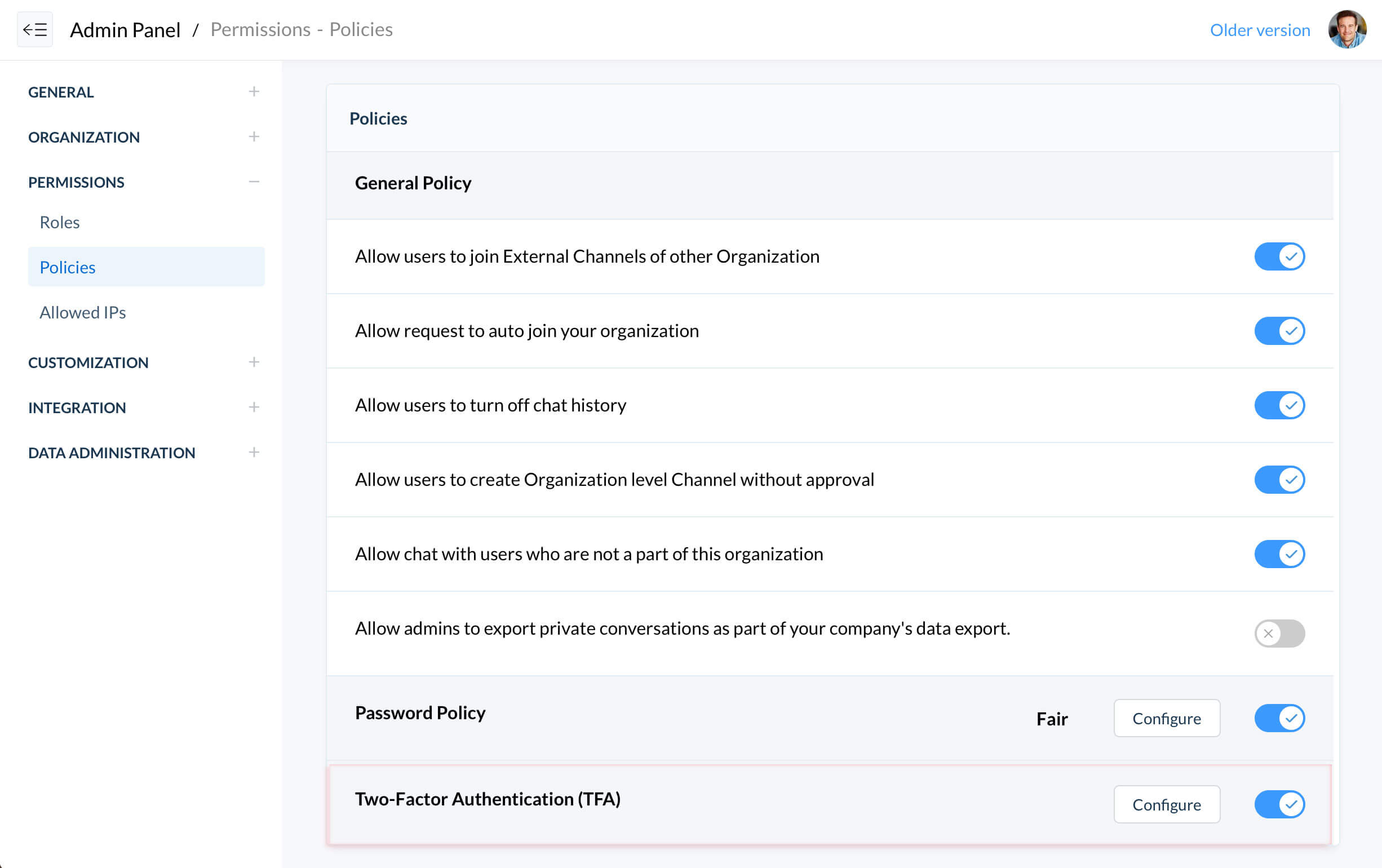The width and height of the screenshot is (1382, 868).
Task: Disable joining External Channels toggle
Action: (1279, 256)
